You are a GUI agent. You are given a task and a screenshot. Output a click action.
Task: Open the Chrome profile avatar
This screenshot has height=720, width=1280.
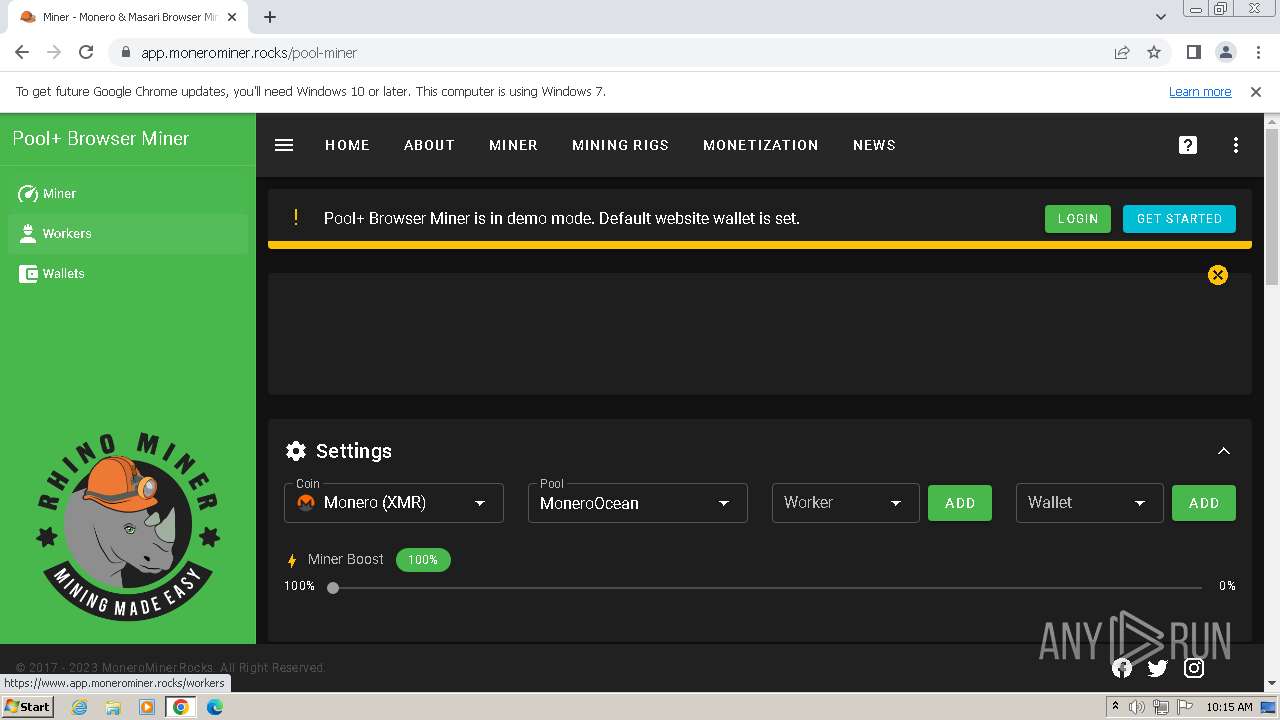coord(1225,53)
